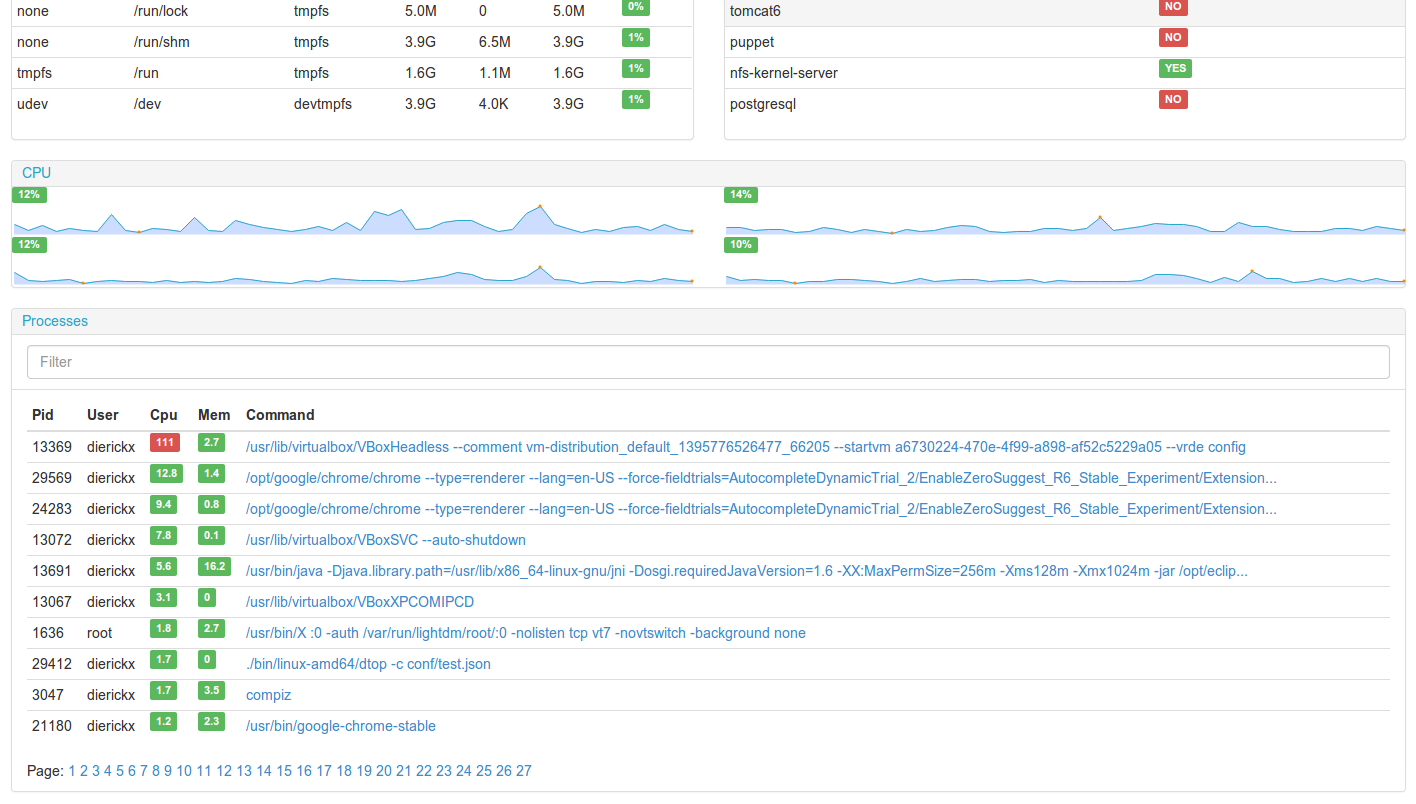Click the 1% usage badge for /dev
This screenshot has width=1416, height=804.
point(635,99)
